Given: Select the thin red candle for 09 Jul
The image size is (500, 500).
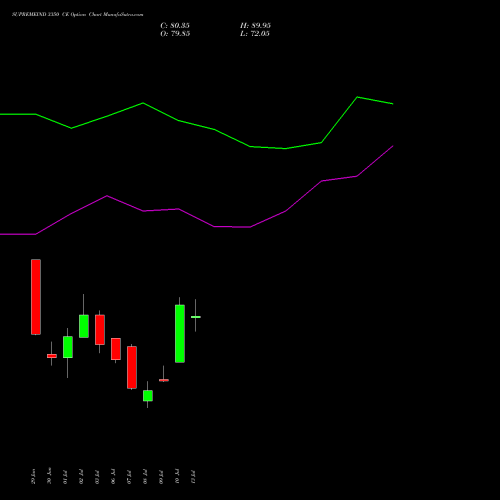Looking at the screenshot, I should pos(164,380).
